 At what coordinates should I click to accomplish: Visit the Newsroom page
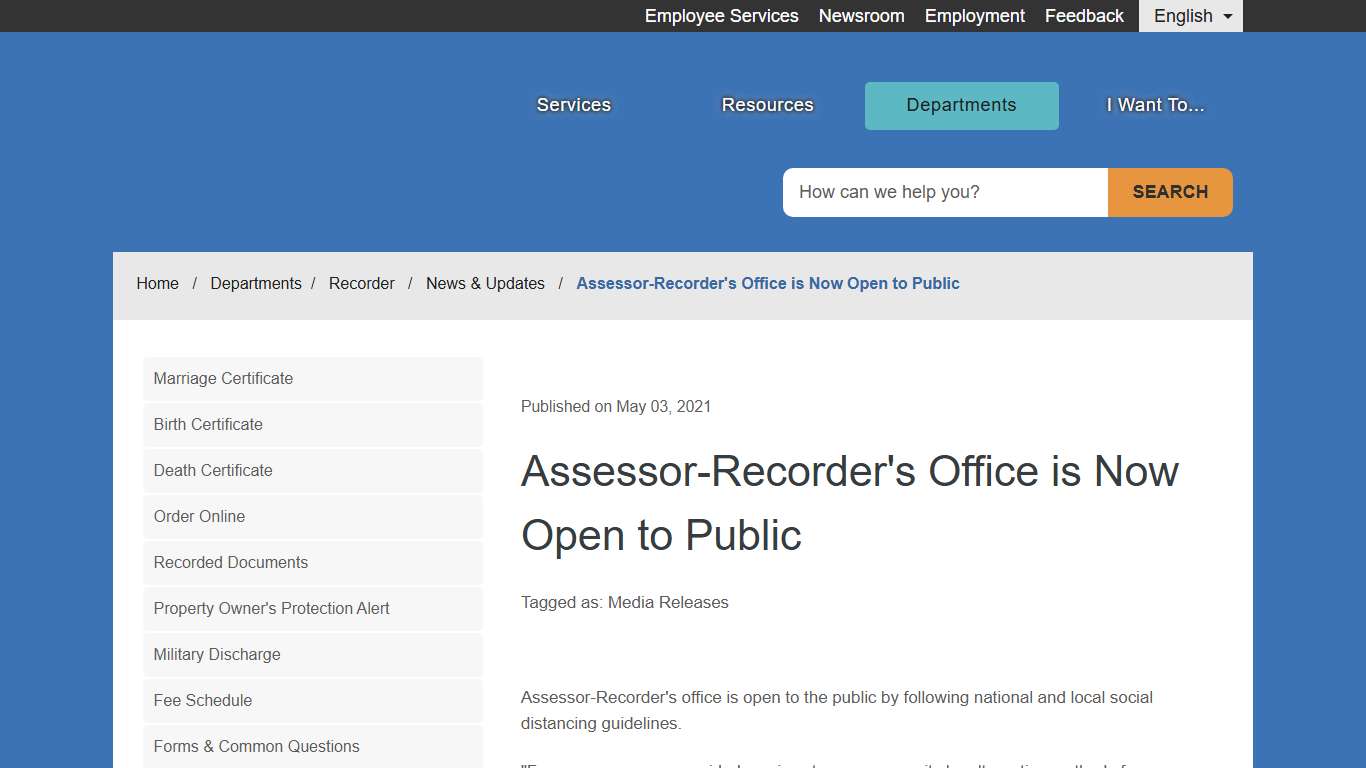point(861,15)
